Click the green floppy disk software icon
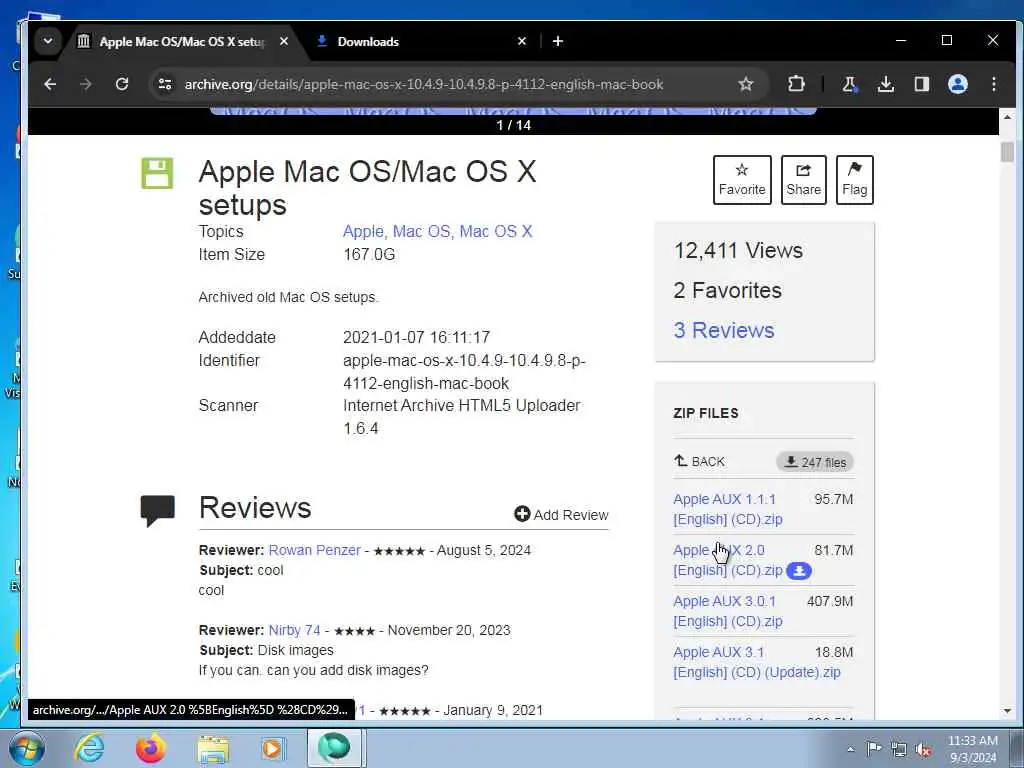1024x768 pixels. (157, 173)
